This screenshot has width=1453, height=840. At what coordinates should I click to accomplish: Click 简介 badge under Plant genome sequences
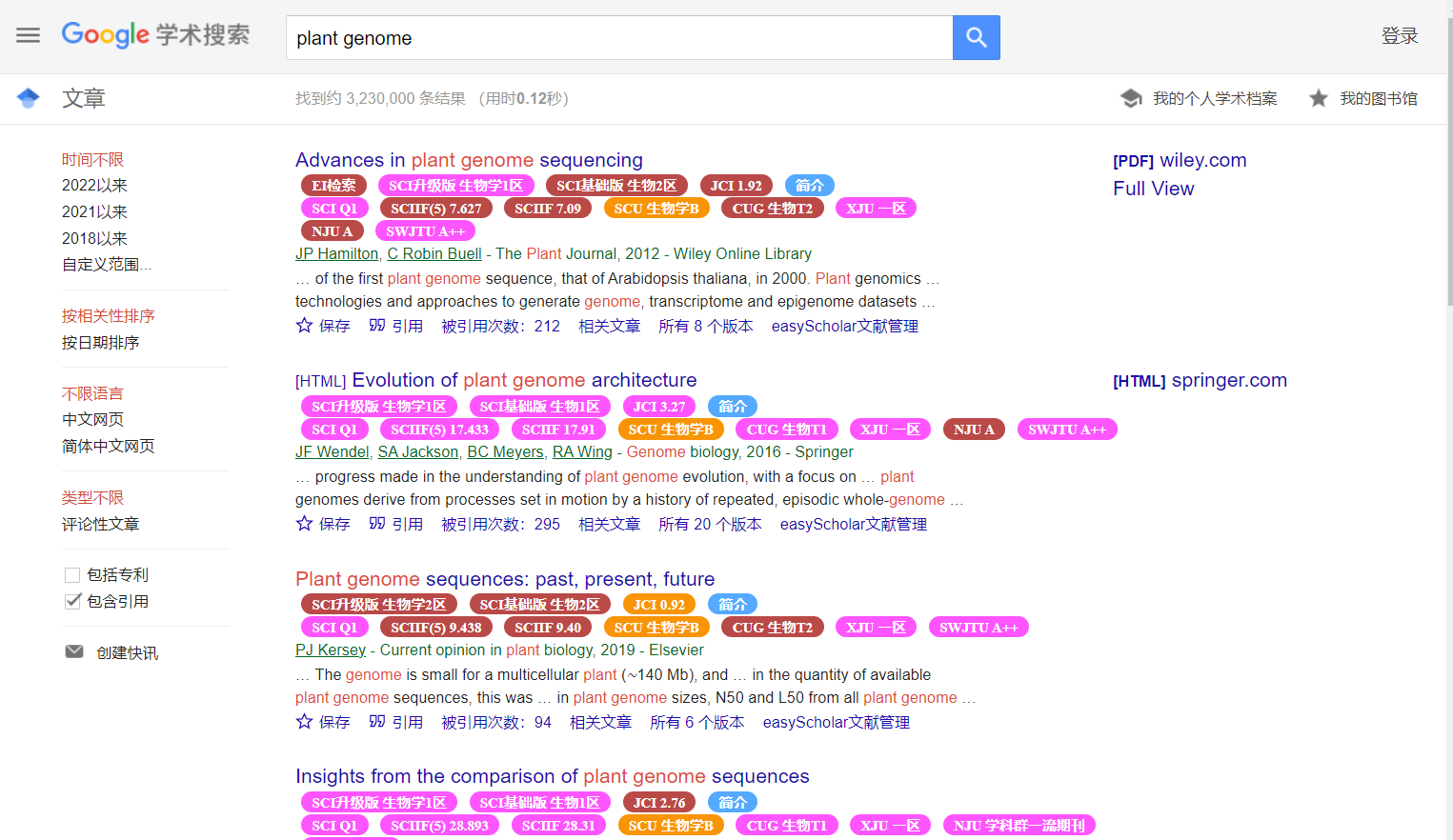pos(733,604)
